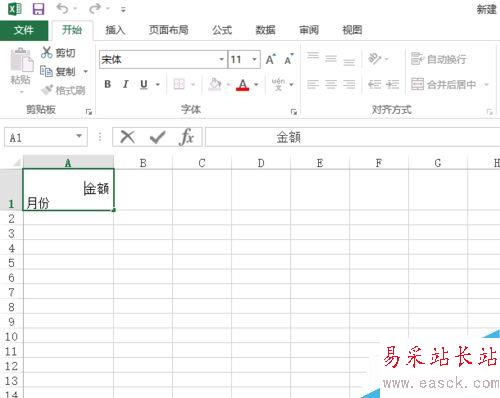Click the Name Box showing A1
The height and width of the screenshot is (398, 500).
click(x=39, y=137)
